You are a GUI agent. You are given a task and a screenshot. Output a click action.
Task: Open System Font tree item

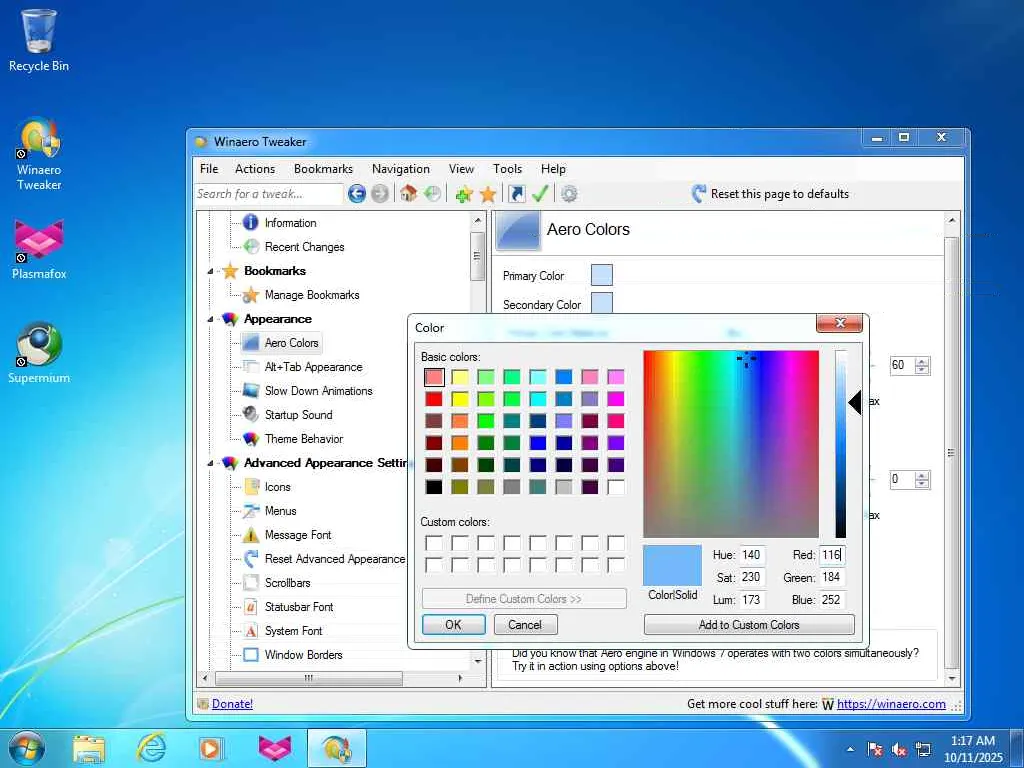coord(293,631)
